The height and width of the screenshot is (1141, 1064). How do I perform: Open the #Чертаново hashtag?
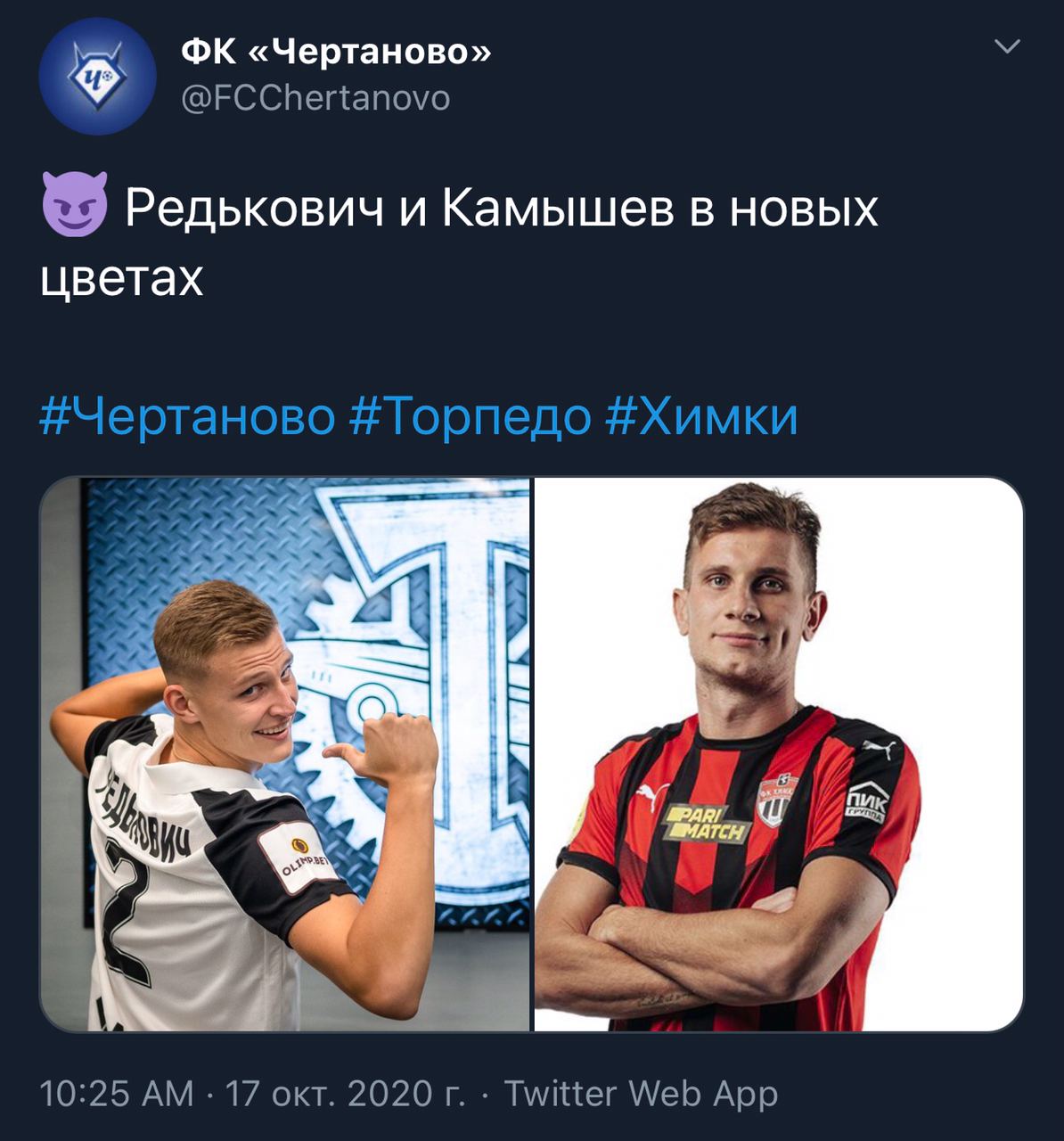[x=188, y=416]
